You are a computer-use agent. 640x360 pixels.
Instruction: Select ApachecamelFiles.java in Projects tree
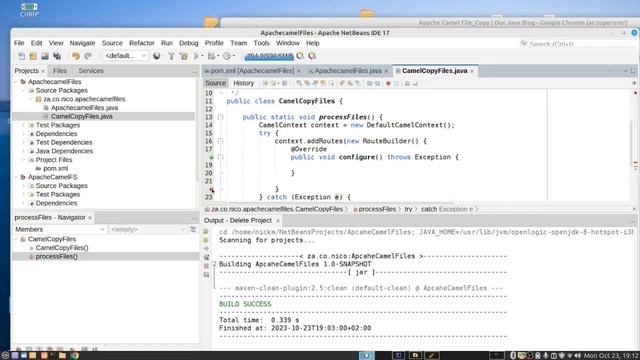point(84,108)
